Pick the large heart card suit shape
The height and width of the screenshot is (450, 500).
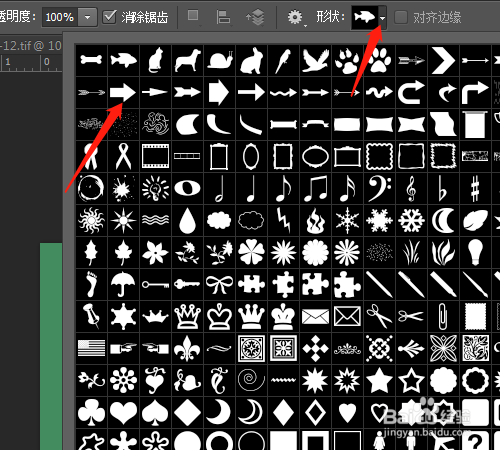[x=123, y=412]
